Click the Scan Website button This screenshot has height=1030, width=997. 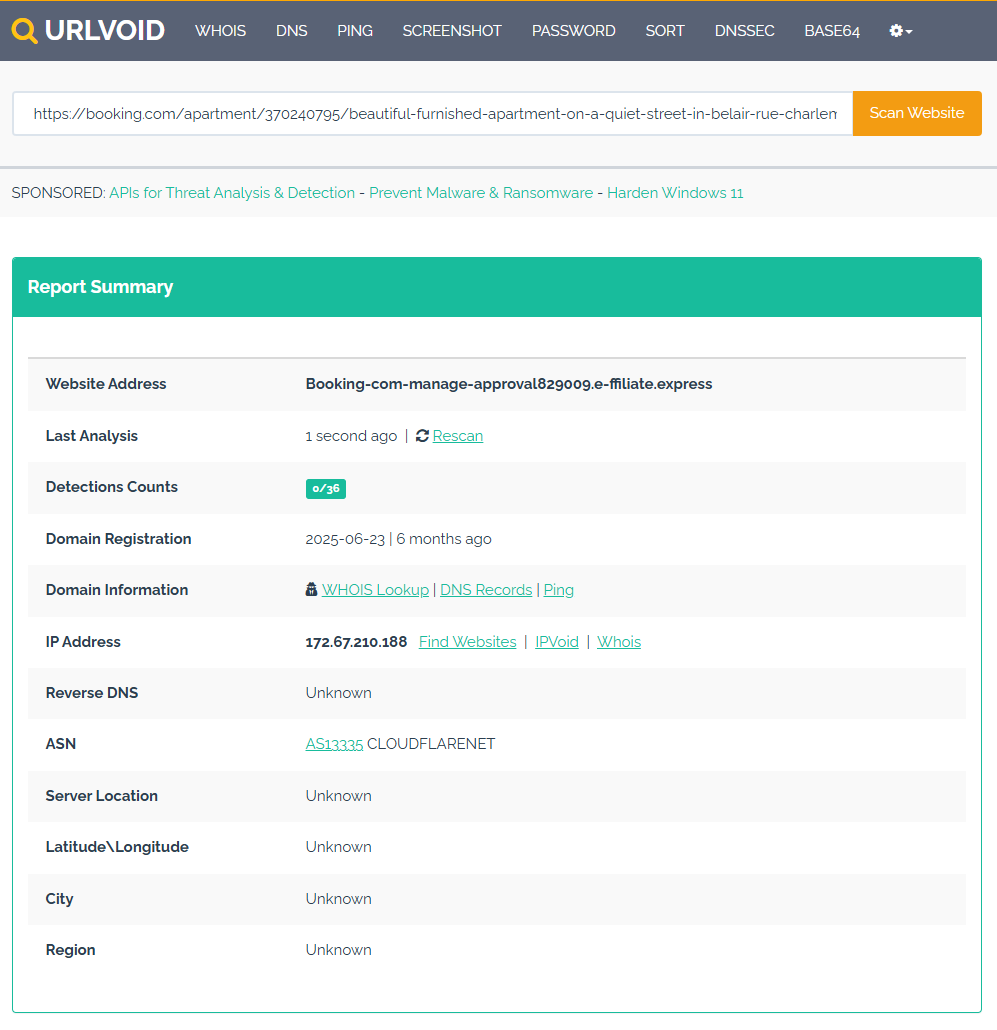(916, 113)
